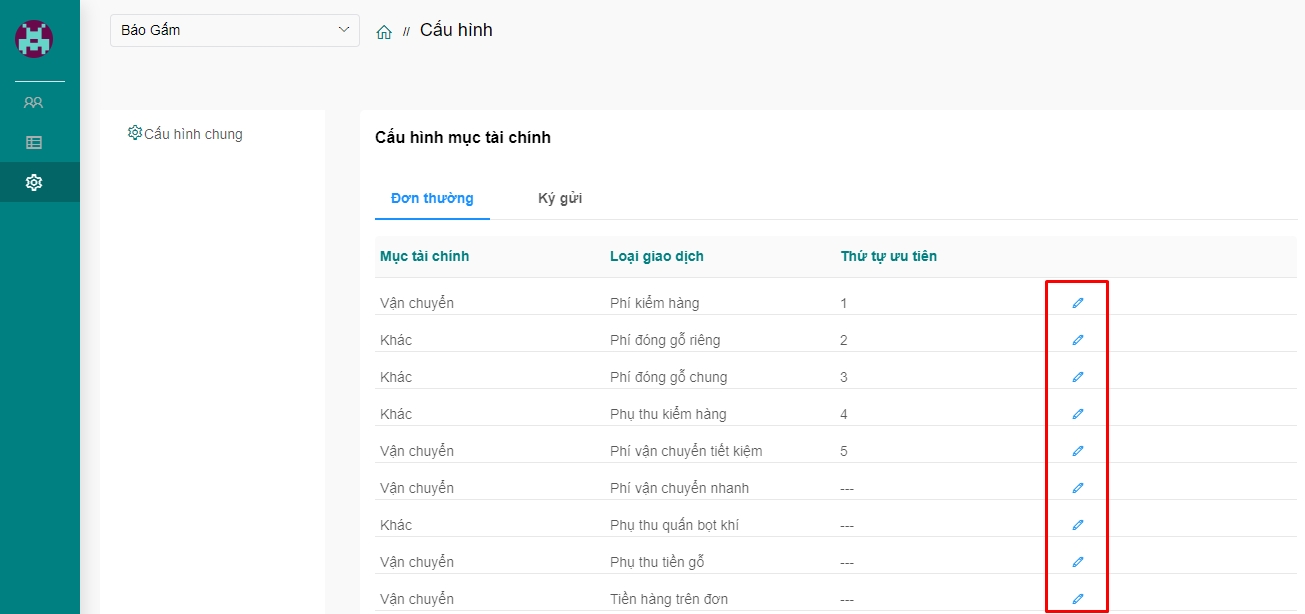The image size is (1305, 614).
Task: Switch to the Ký gửi tab
Action: click(560, 198)
